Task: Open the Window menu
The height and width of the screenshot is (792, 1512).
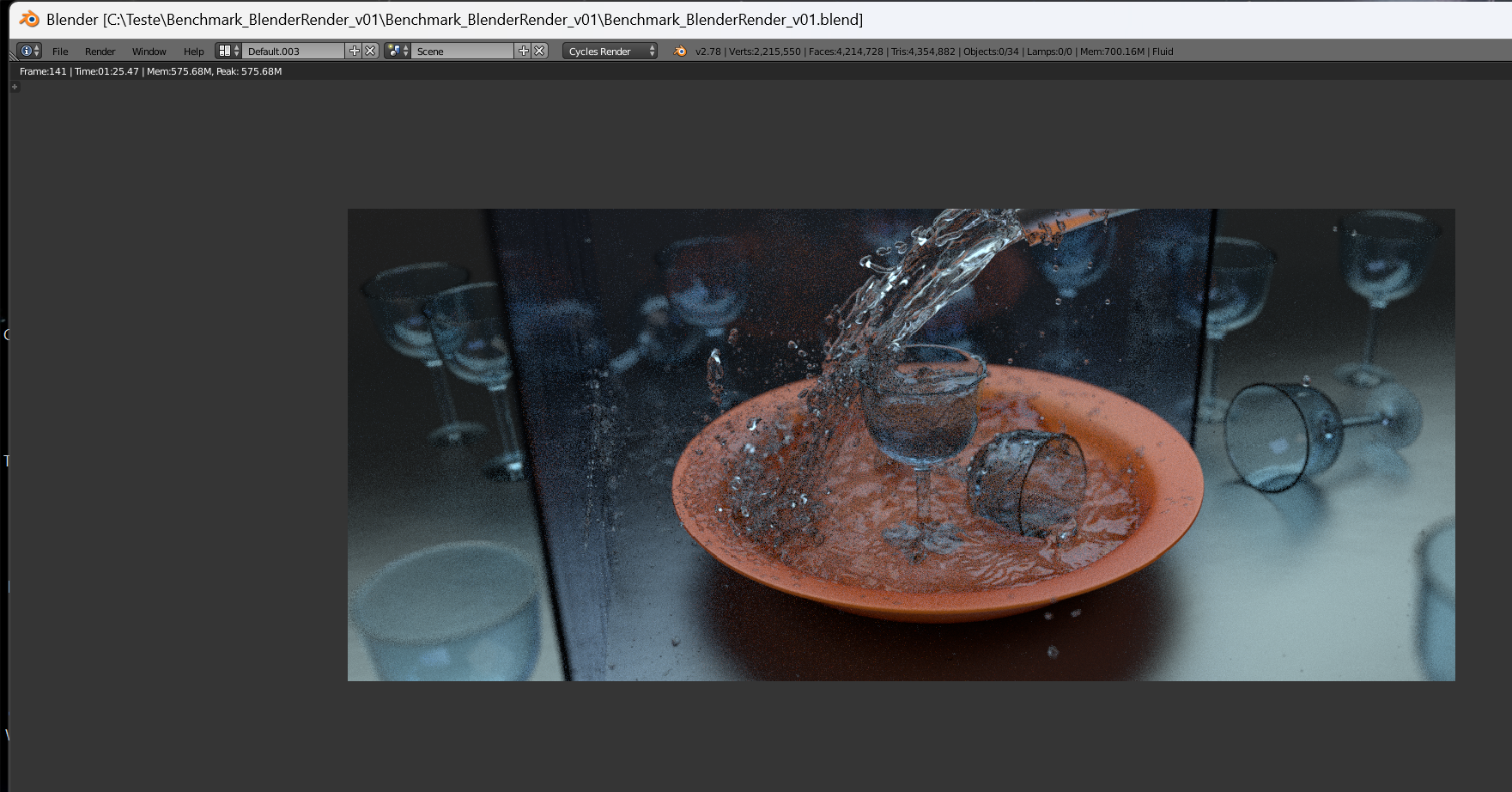Action: (x=149, y=52)
